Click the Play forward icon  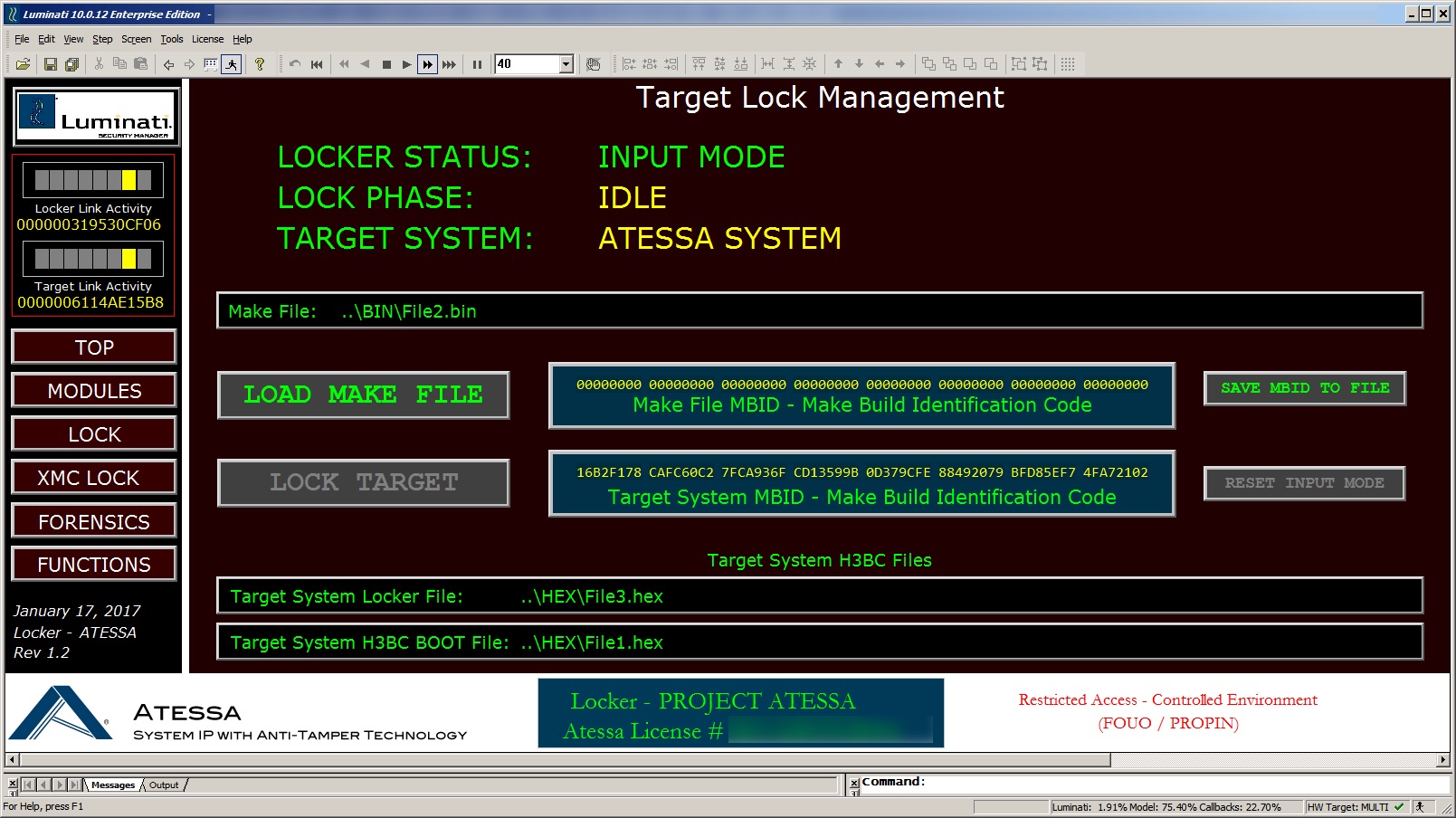pos(406,64)
